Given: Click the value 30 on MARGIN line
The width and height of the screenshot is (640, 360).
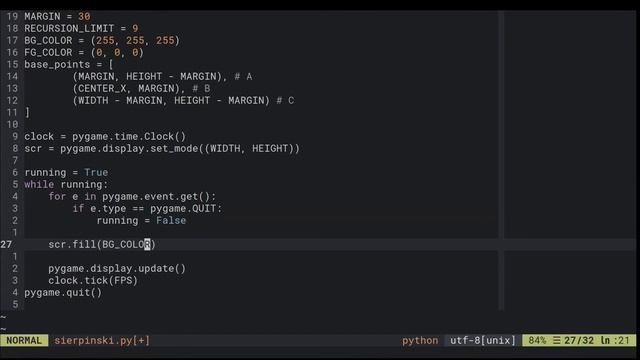Looking at the screenshot, I should [84, 16].
